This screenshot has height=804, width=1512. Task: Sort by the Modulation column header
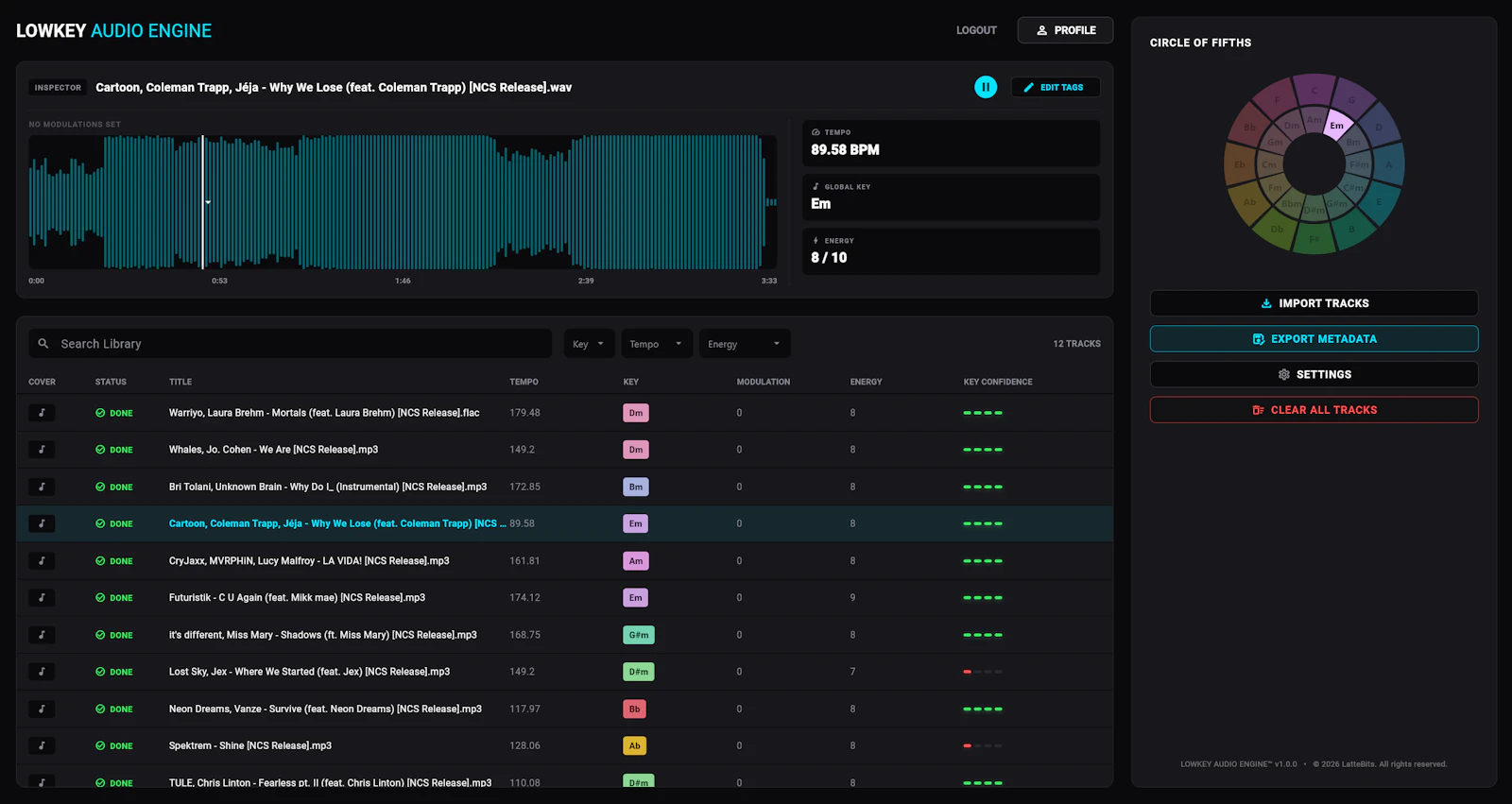[x=764, y=382]
